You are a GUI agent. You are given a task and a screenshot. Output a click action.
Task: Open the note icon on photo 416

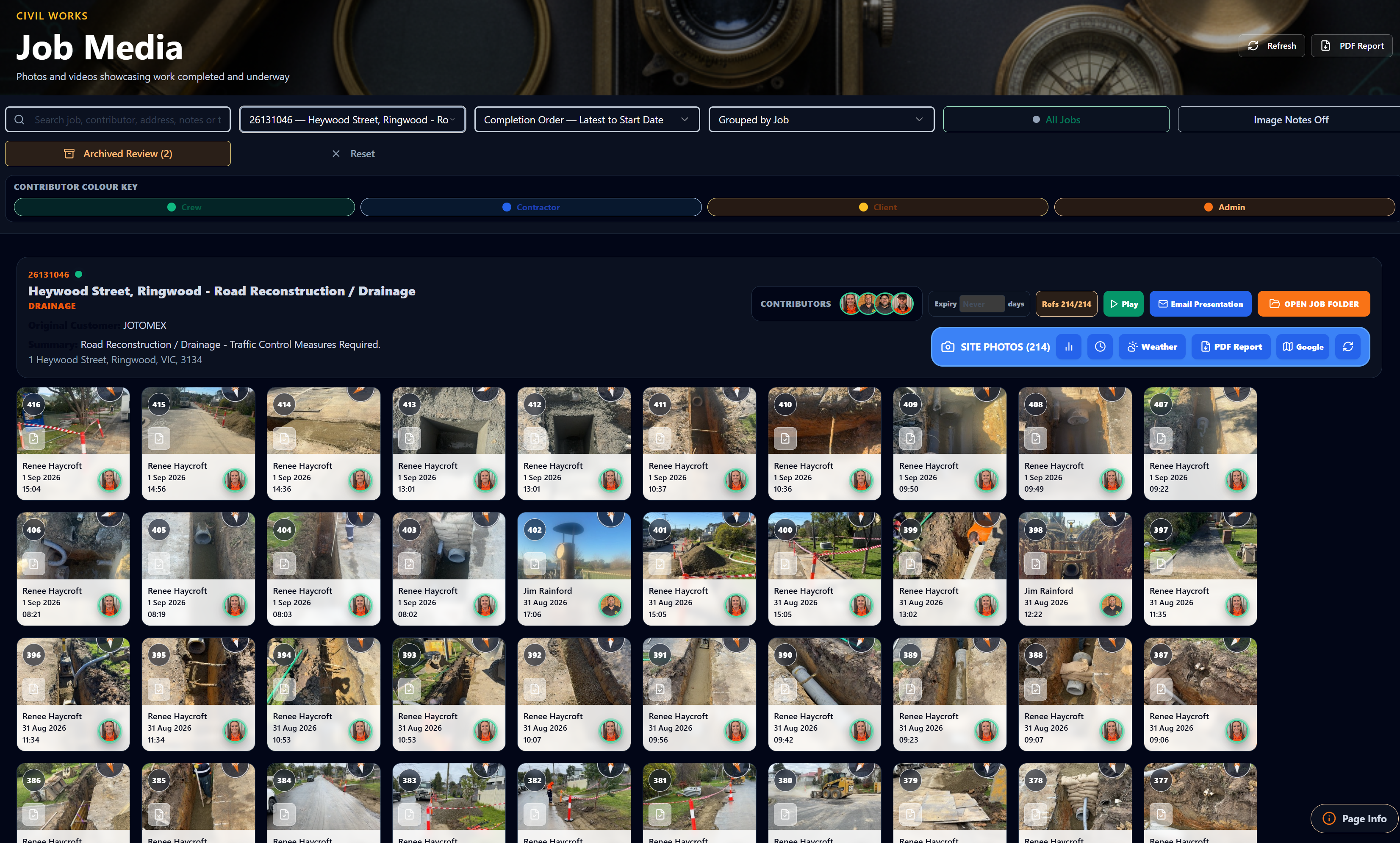click(x=33, y=438)
